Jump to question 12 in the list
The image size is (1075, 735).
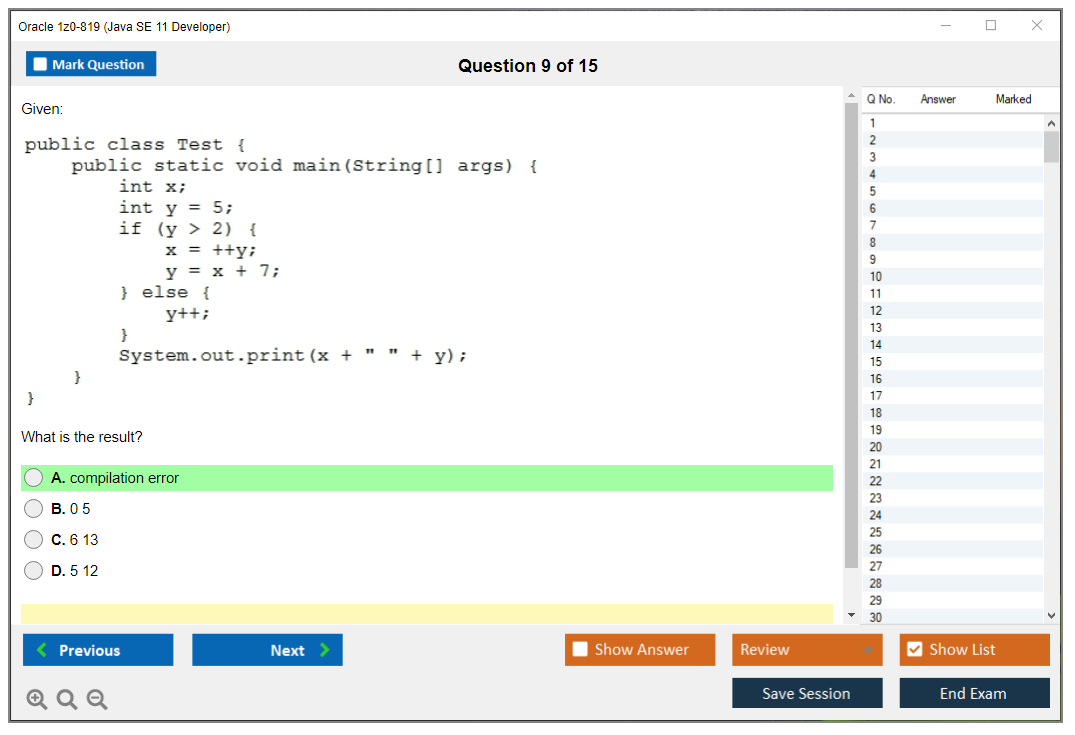(876, 311)
